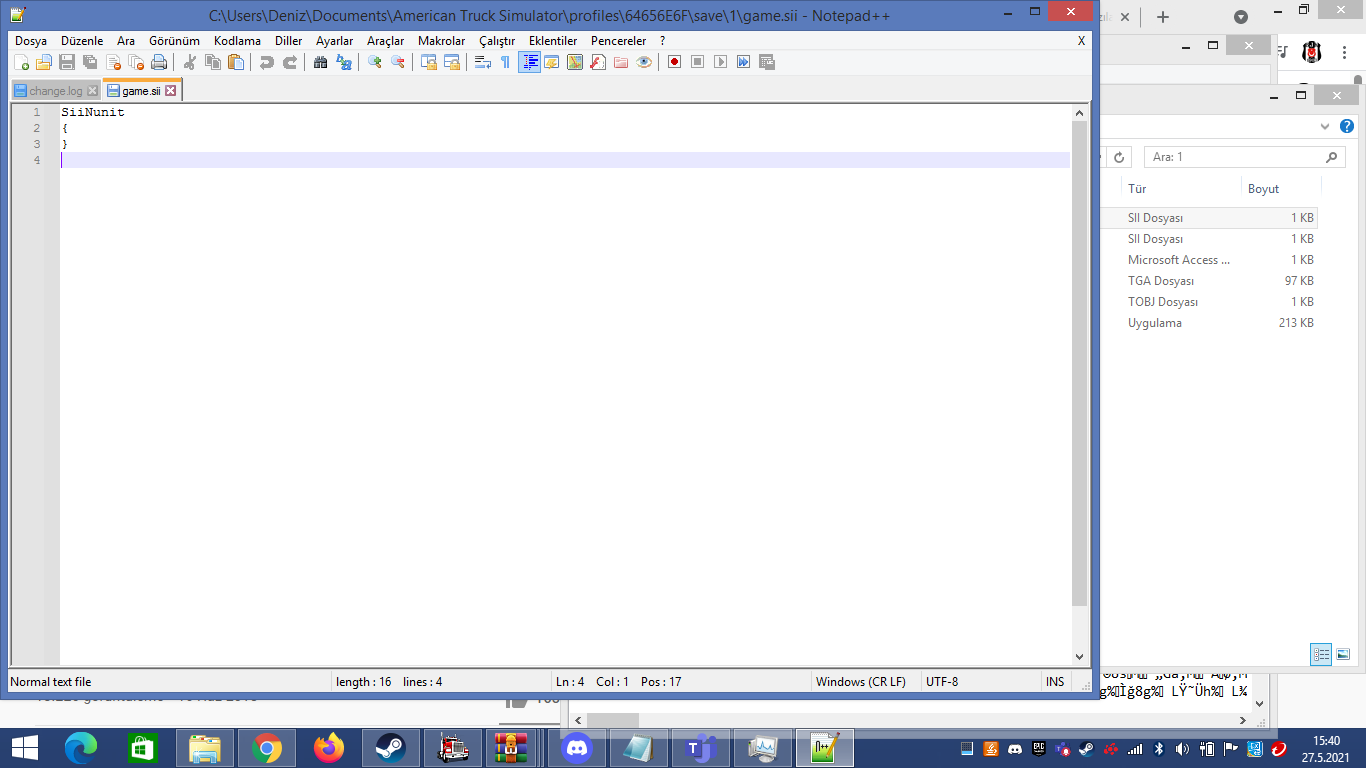Open the Ara menu

[x=126, y=41]
